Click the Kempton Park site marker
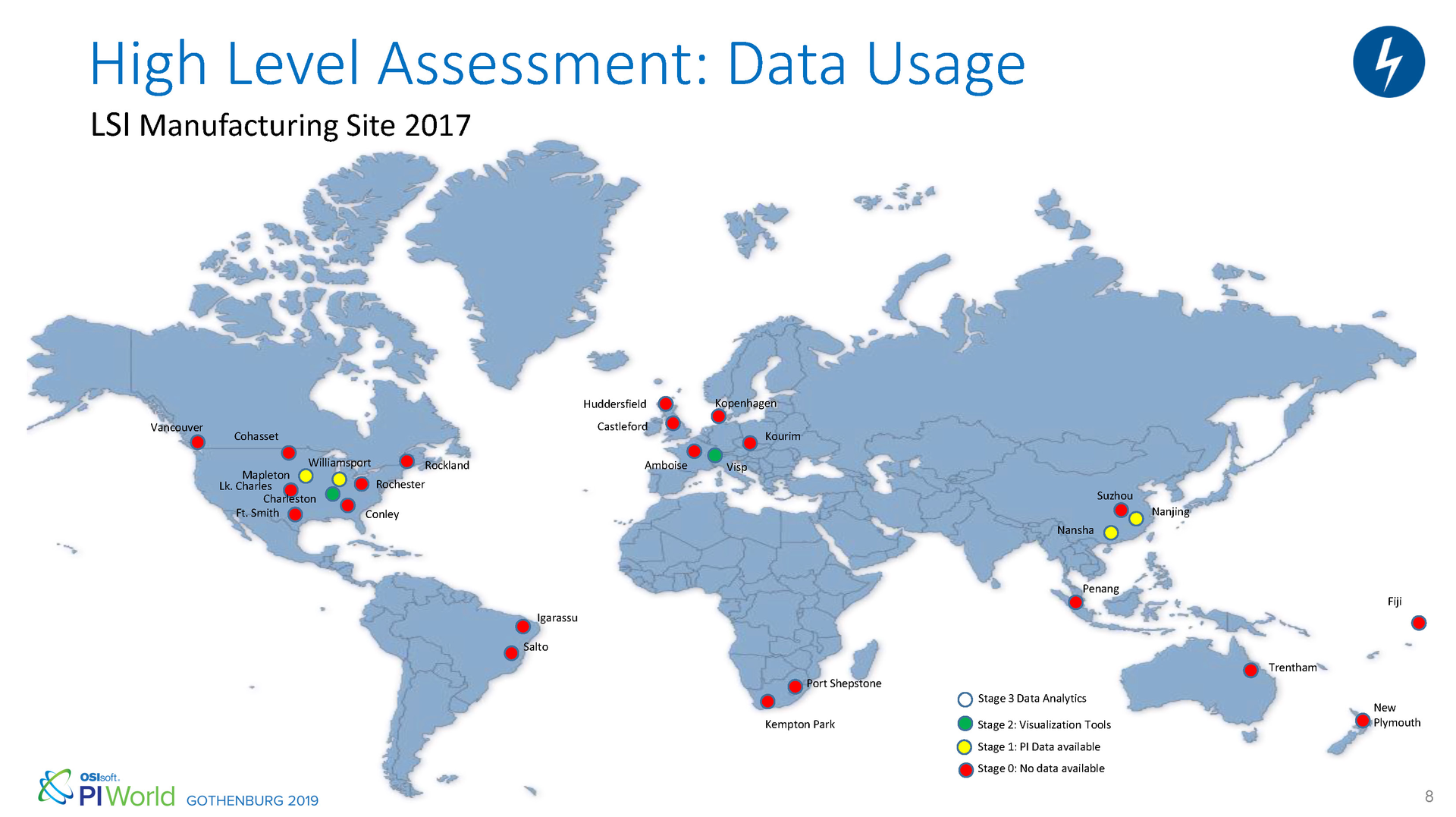 [x=767, y=702]
